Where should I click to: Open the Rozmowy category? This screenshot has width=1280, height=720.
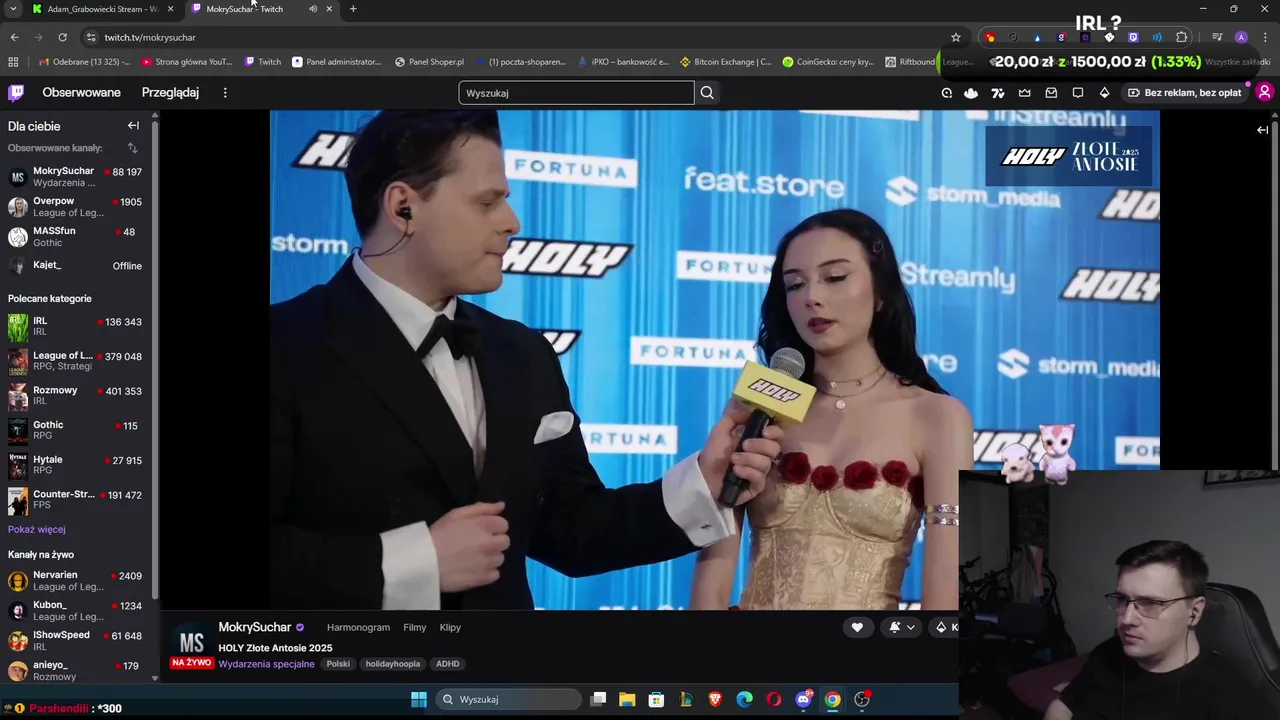[x=76, y=396]
